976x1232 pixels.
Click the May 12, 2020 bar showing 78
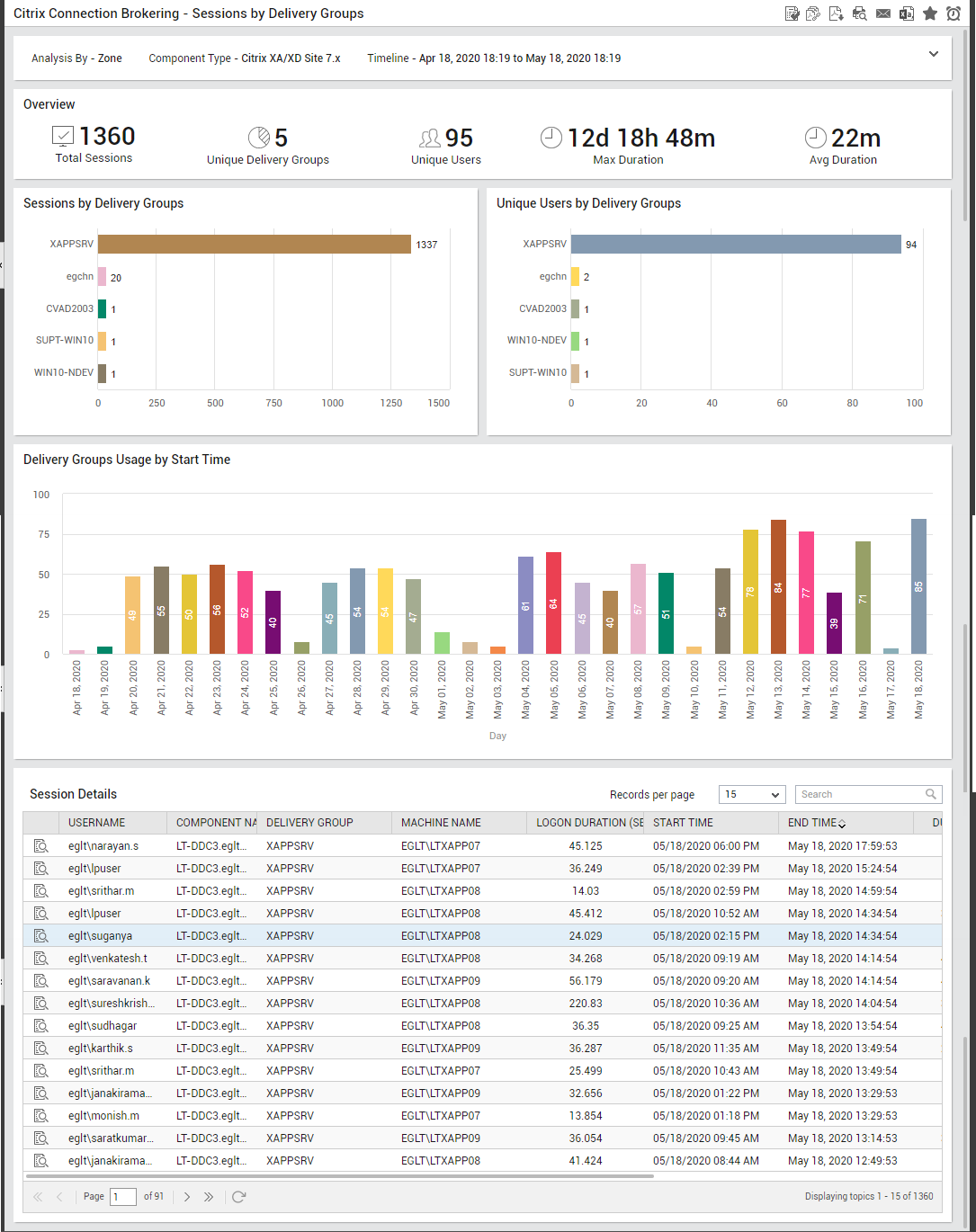pos(750,592)
